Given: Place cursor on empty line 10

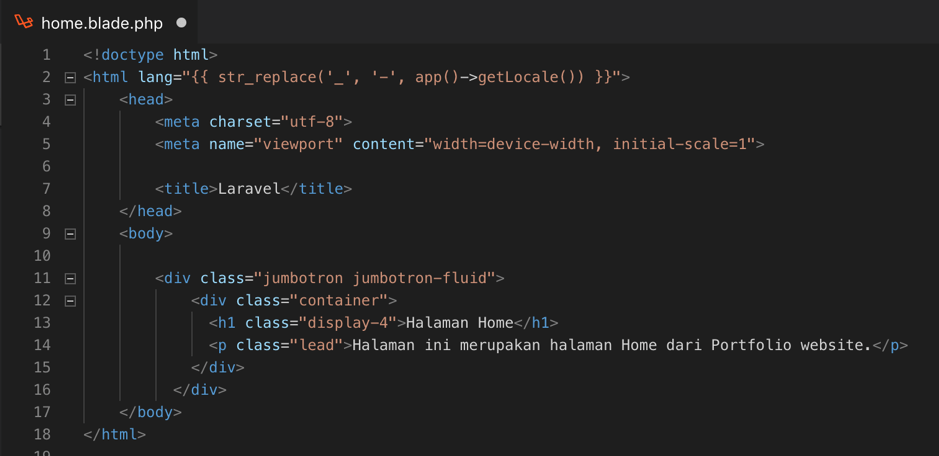Looking at the screenshot, I should [x=509, y=256].
